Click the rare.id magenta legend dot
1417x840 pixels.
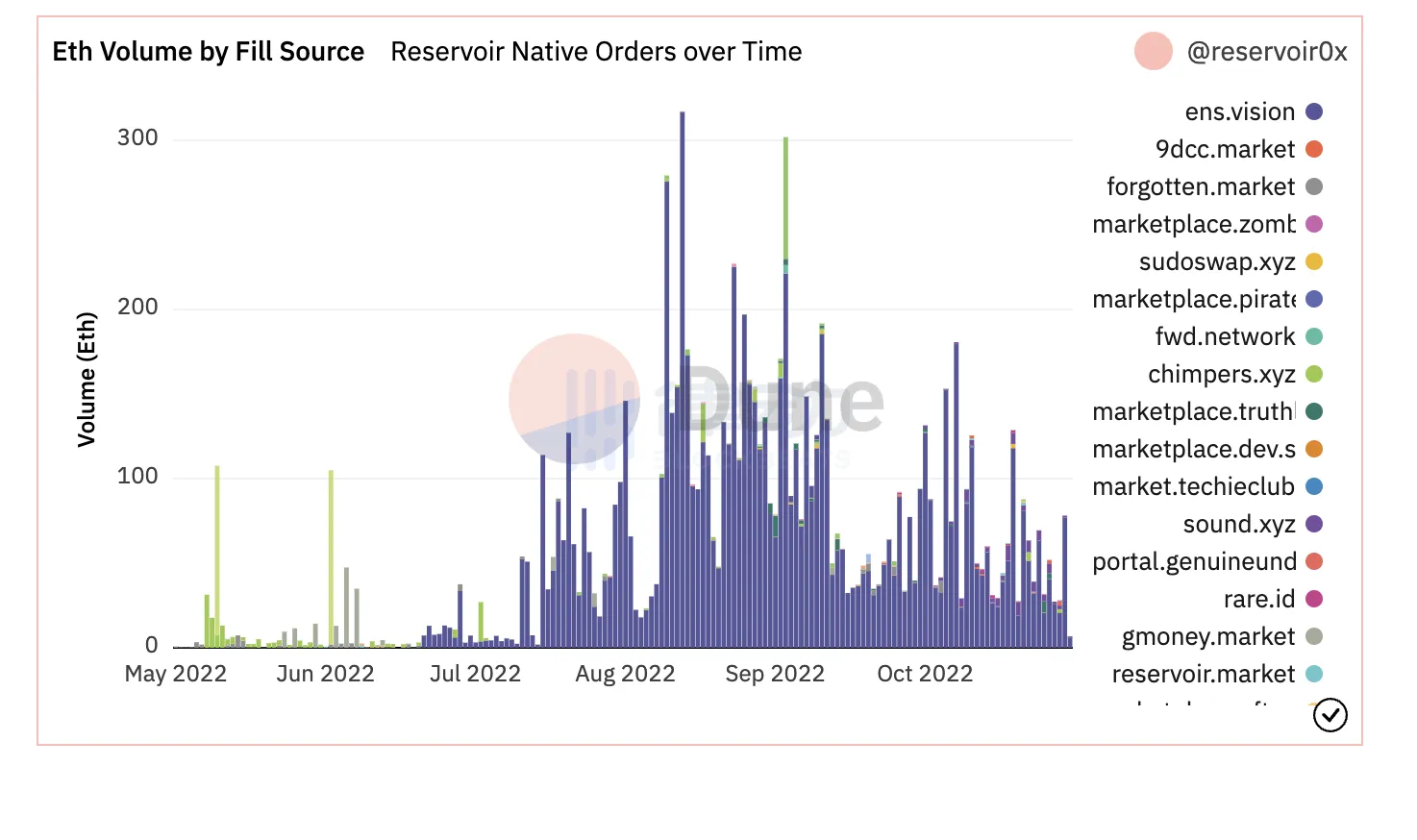pos(1314,600)
